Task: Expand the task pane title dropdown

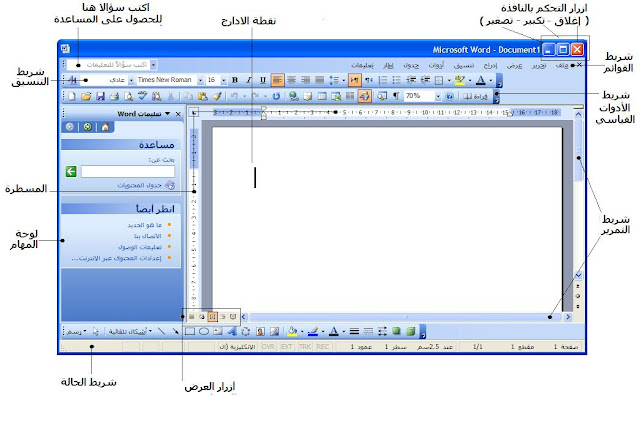Action: pos(167,114)
